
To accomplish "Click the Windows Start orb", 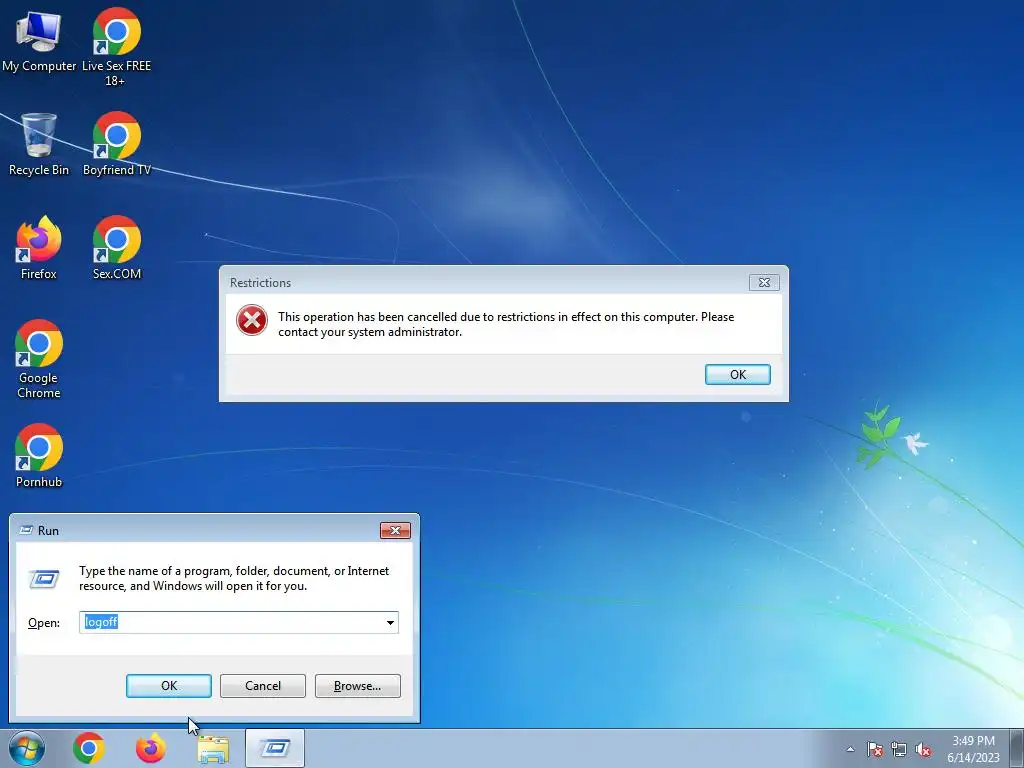I will pos(27,748).
